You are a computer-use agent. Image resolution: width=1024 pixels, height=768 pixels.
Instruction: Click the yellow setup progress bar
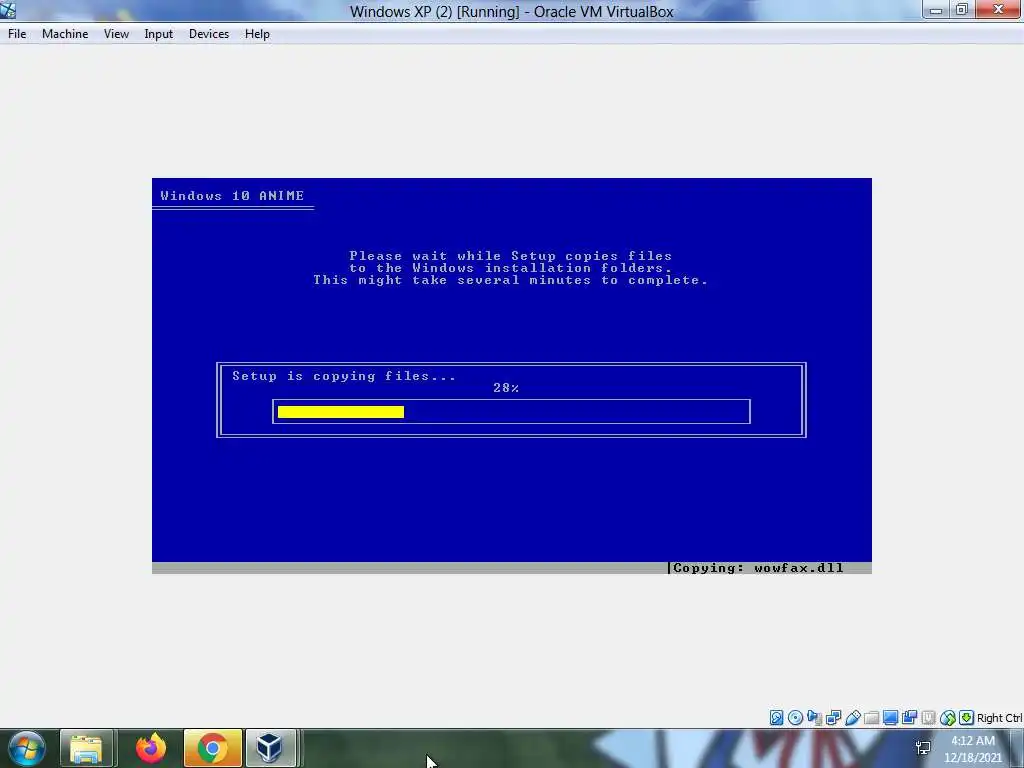coord(340,412)
